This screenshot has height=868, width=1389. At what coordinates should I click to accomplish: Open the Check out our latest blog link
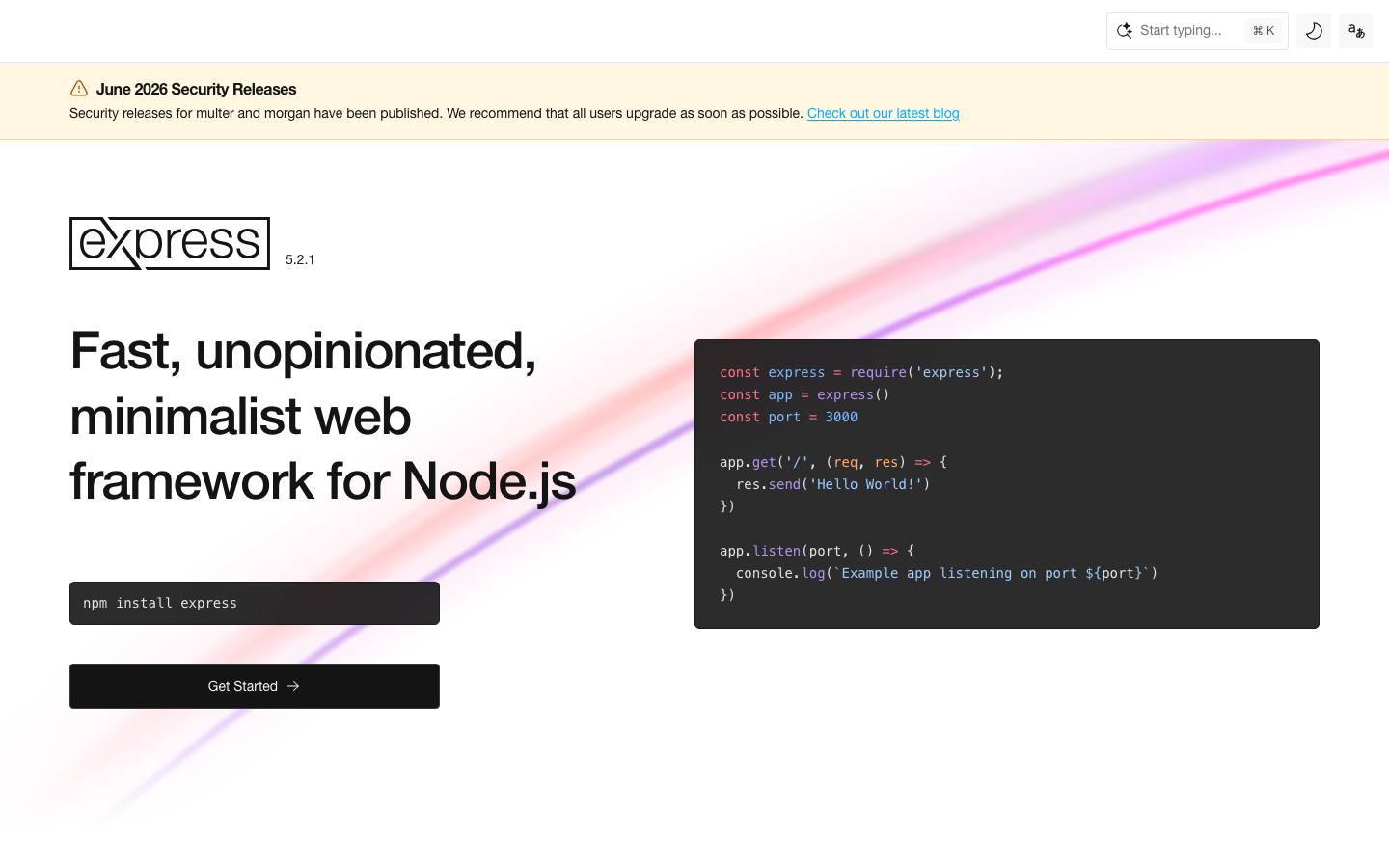point(883,113)
